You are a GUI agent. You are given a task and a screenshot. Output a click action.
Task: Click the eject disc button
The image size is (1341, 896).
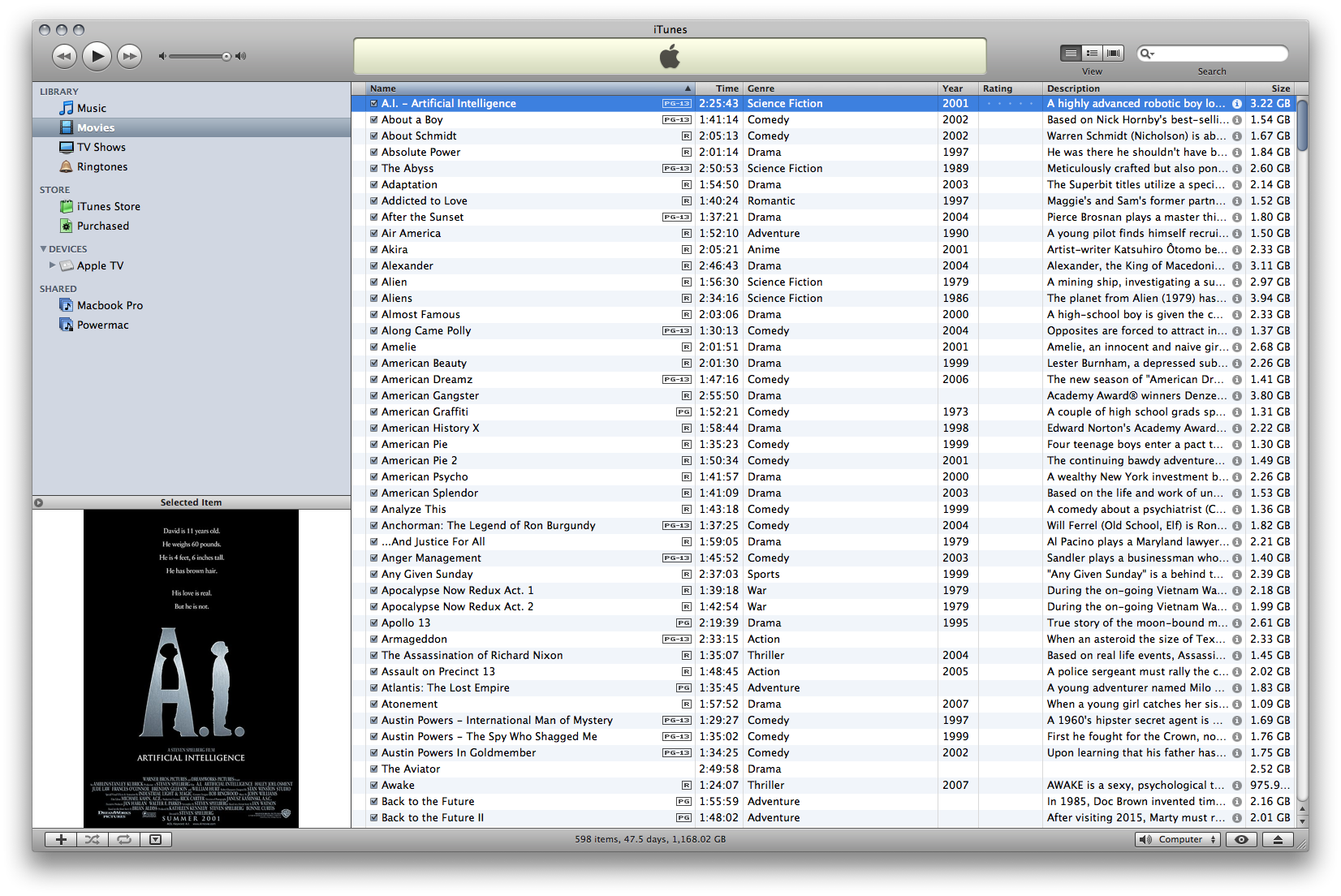tap(1278, 839)
